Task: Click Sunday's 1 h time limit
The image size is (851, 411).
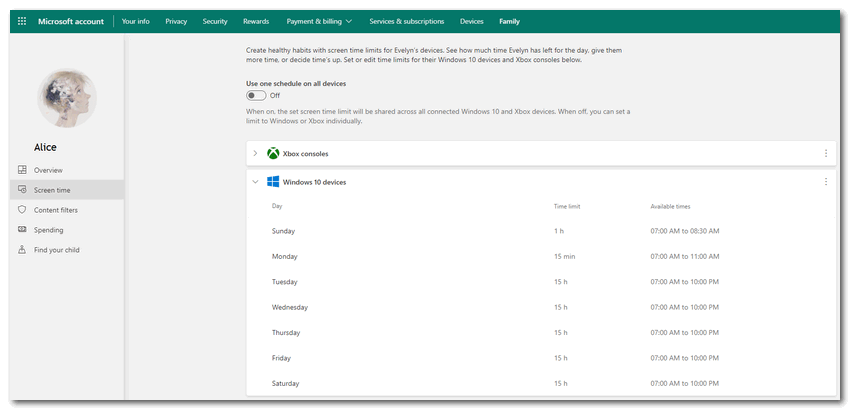Action: point(559,231)
